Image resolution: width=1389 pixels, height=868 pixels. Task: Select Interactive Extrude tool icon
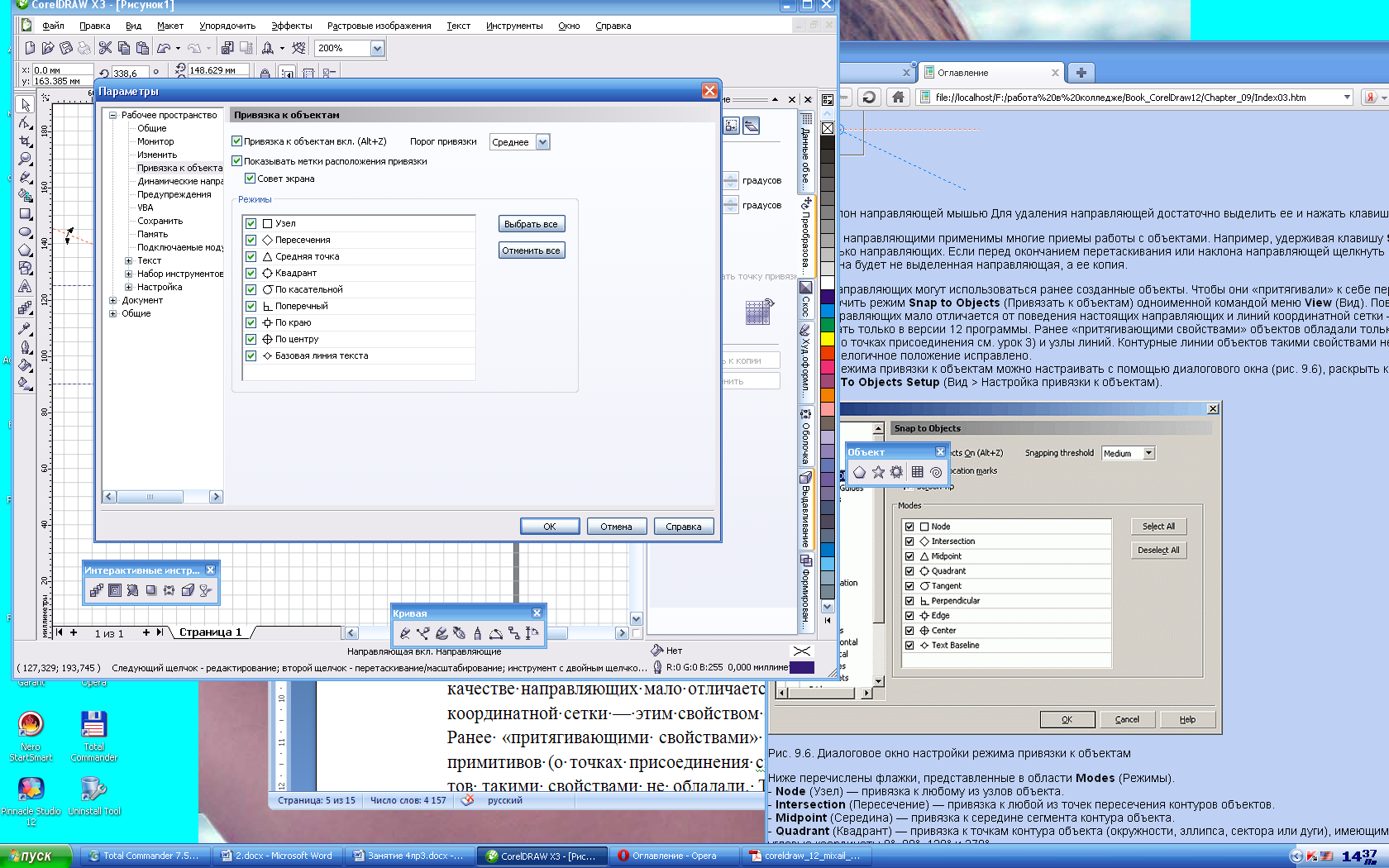[188, 590]
